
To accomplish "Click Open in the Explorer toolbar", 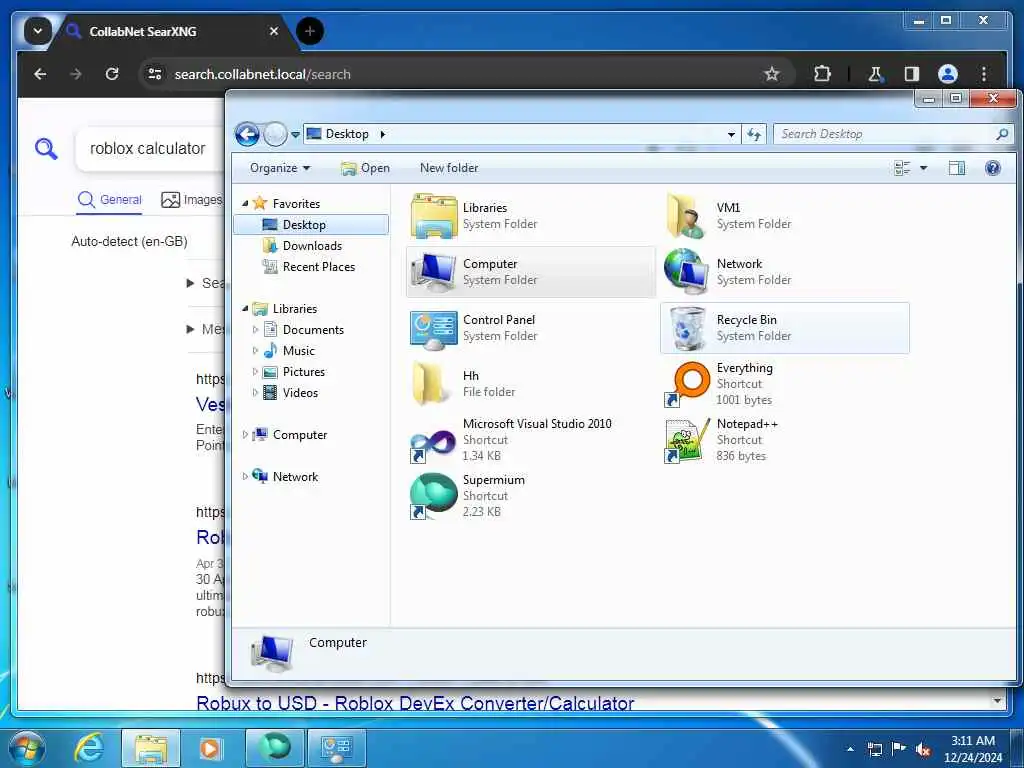I will click(366, 168).
